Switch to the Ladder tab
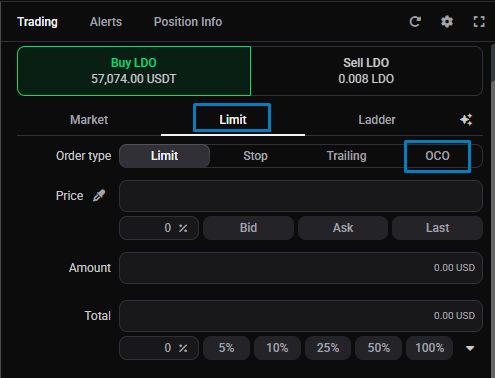This screenshot has height=378, width=495. (377, 120)
